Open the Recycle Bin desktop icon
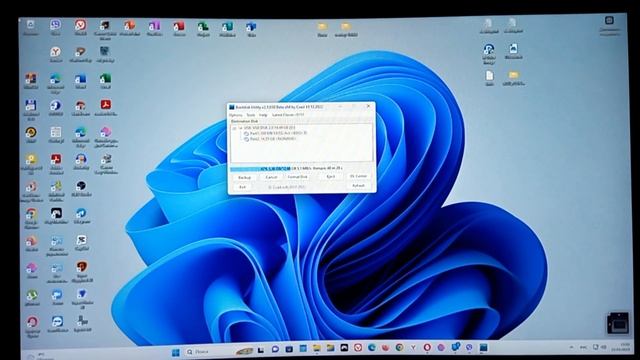Screen dimensions: 640x360 (31, 28)
